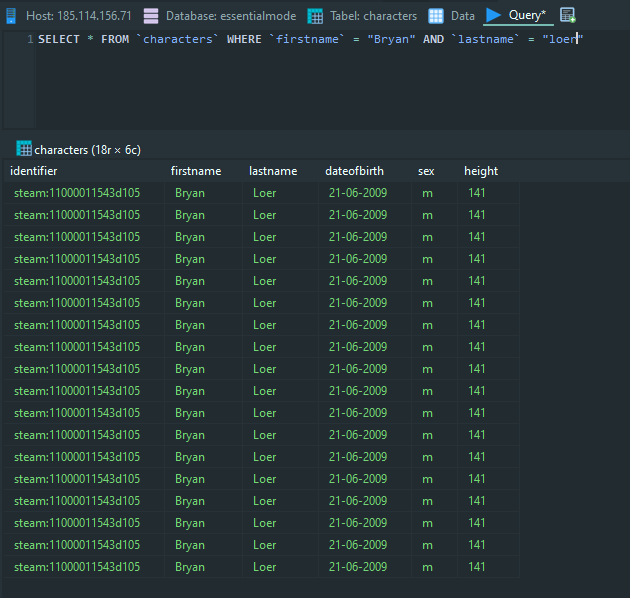Screen dimensions: 630x598
Task: Click the lastname column header
Action: click(x=273, y=171)
